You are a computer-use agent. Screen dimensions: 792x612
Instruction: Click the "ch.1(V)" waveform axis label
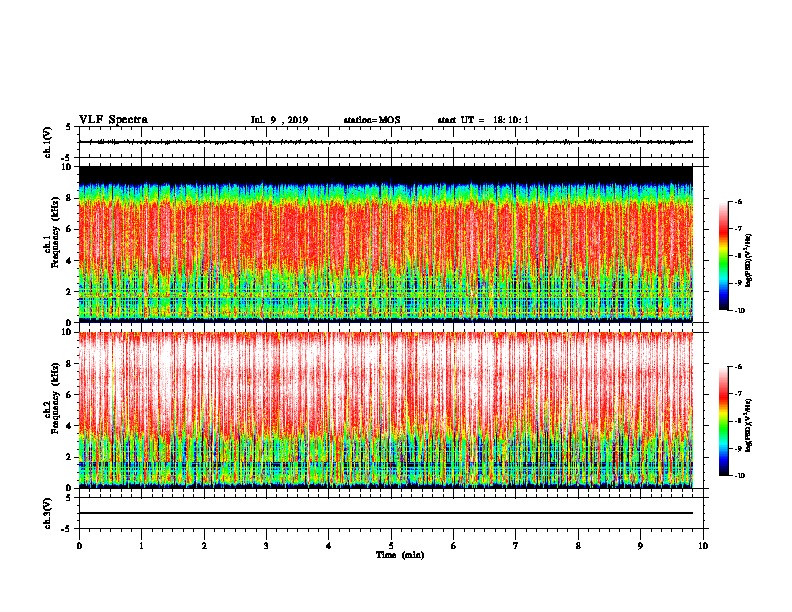pos(47,142)
